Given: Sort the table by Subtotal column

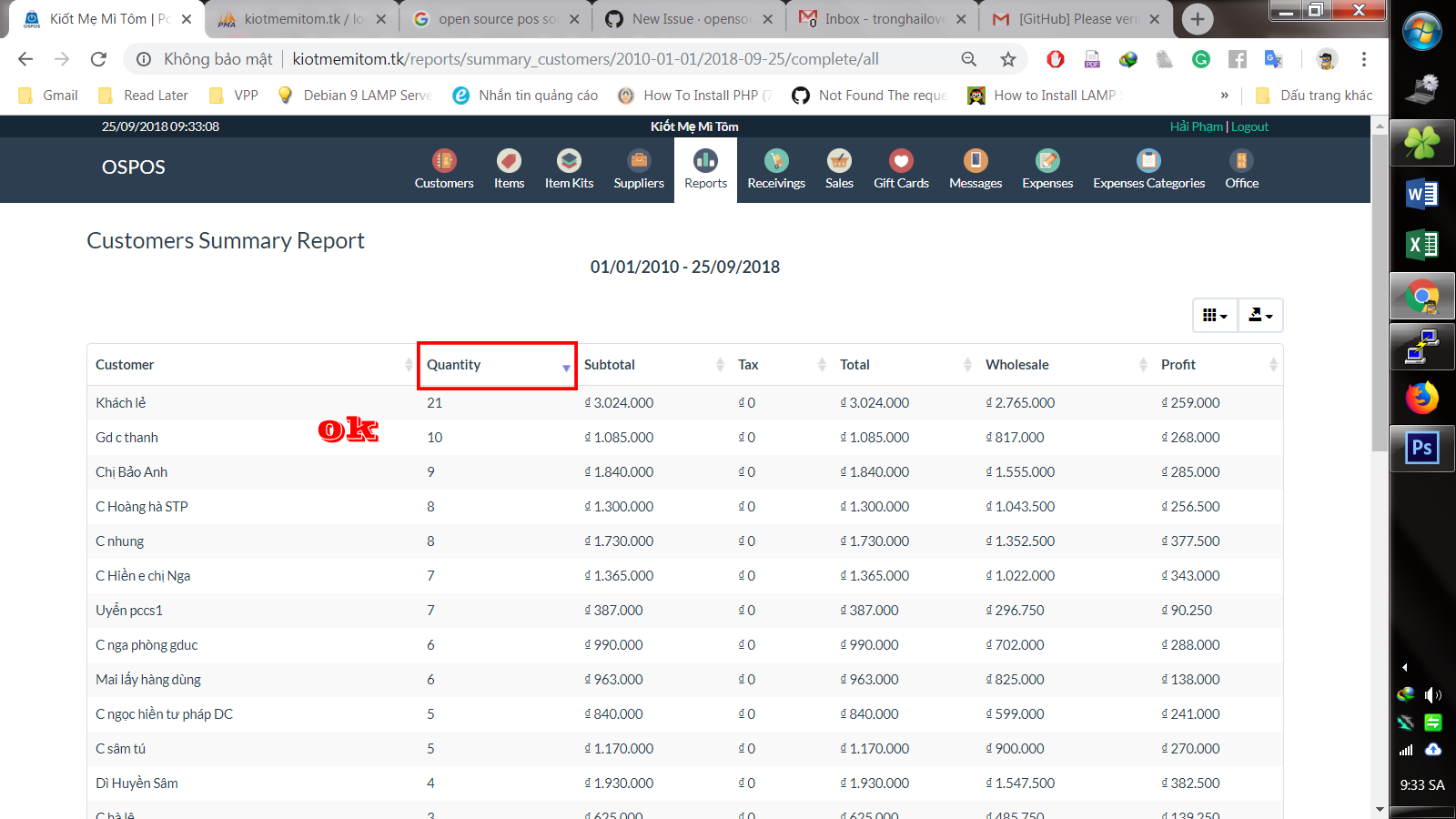Looking at the screenshot, I should 652,365.
